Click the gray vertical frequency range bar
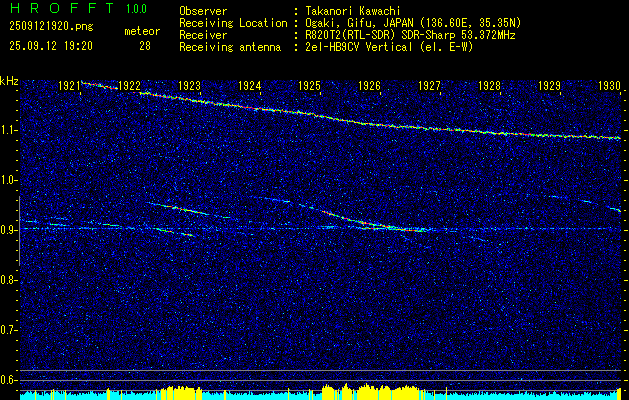The height and width of the screenshot is (400, 629). [x=20, y=231]
